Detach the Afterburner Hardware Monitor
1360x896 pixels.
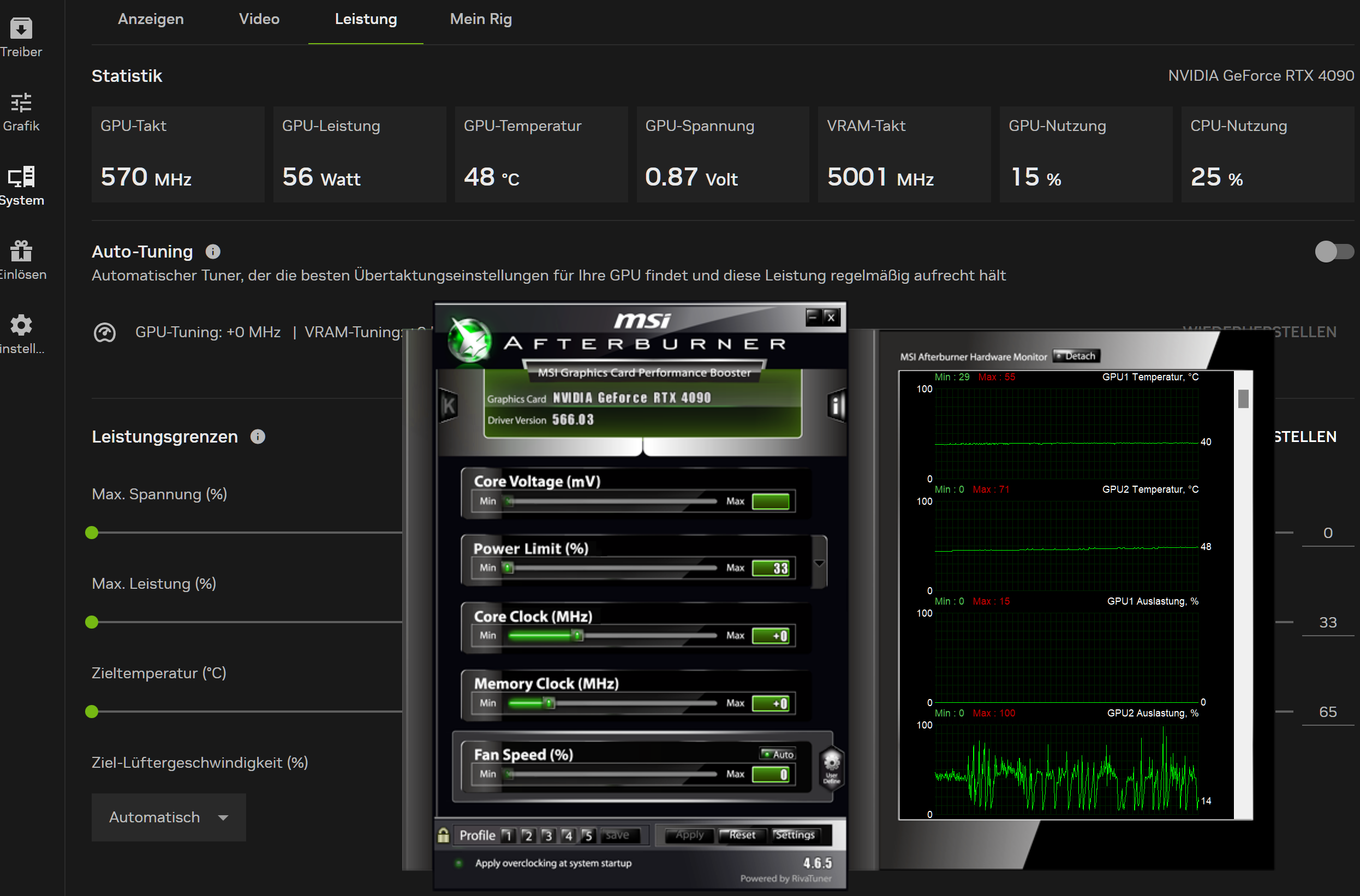click(1077, 356)
